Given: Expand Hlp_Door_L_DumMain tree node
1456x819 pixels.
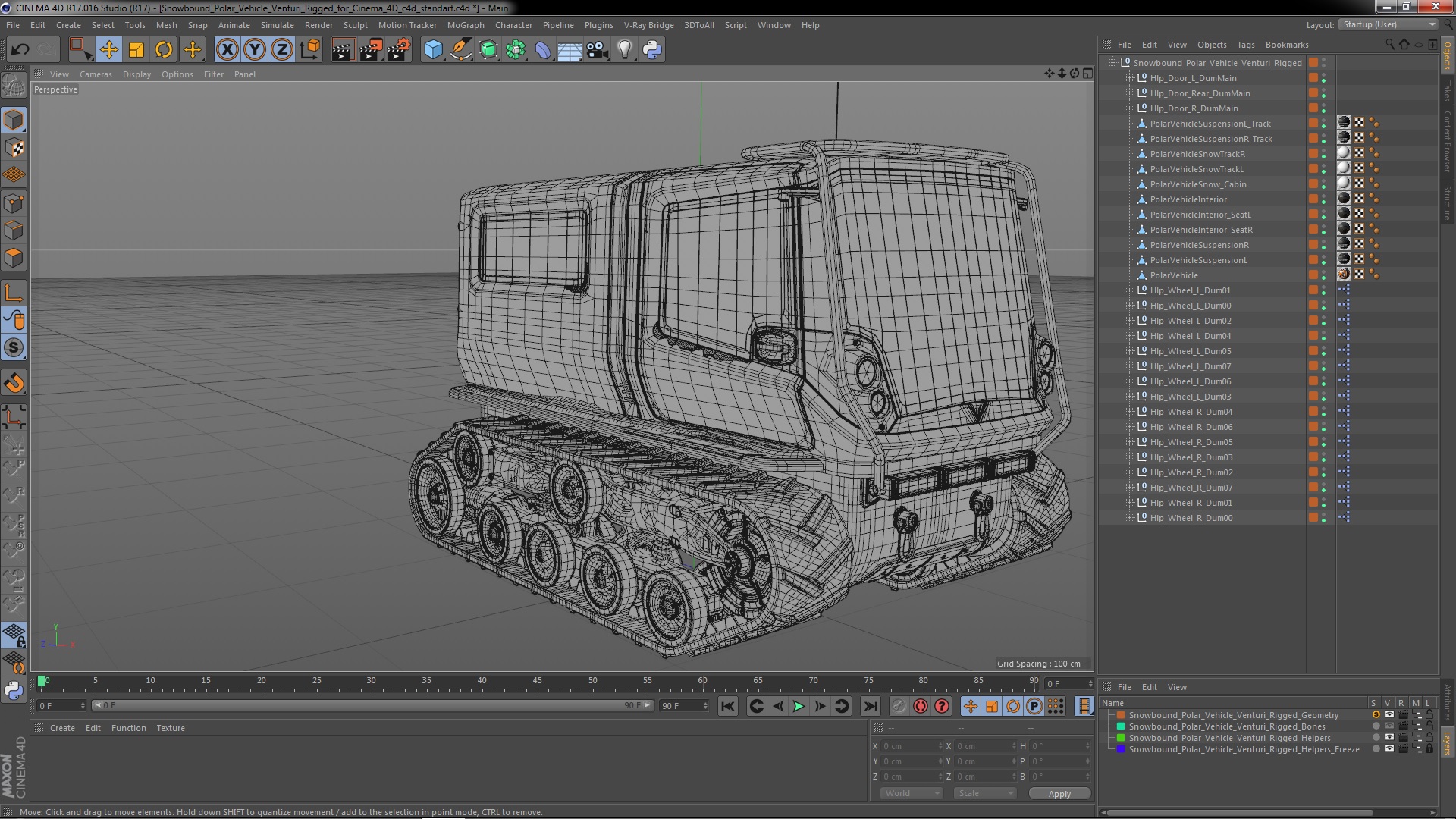Looking at the screenshot, I should [x=1129, y=78].
